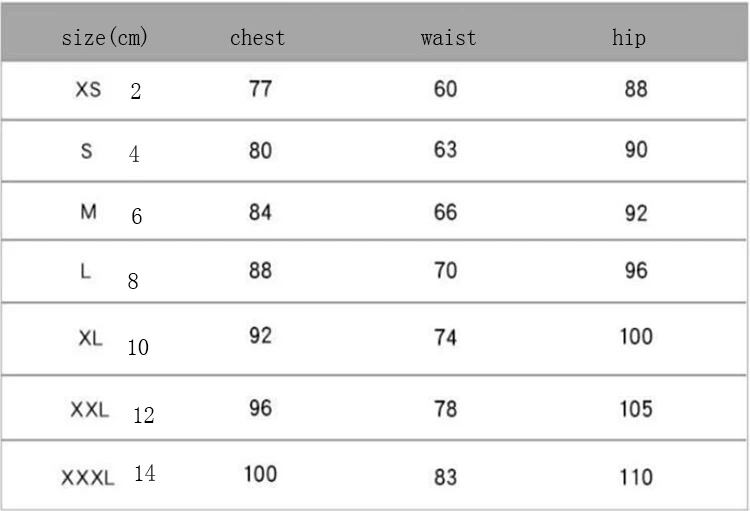The image size is (750, 511).
Task: Click the size(cm) column header
Action: (105, 38)
